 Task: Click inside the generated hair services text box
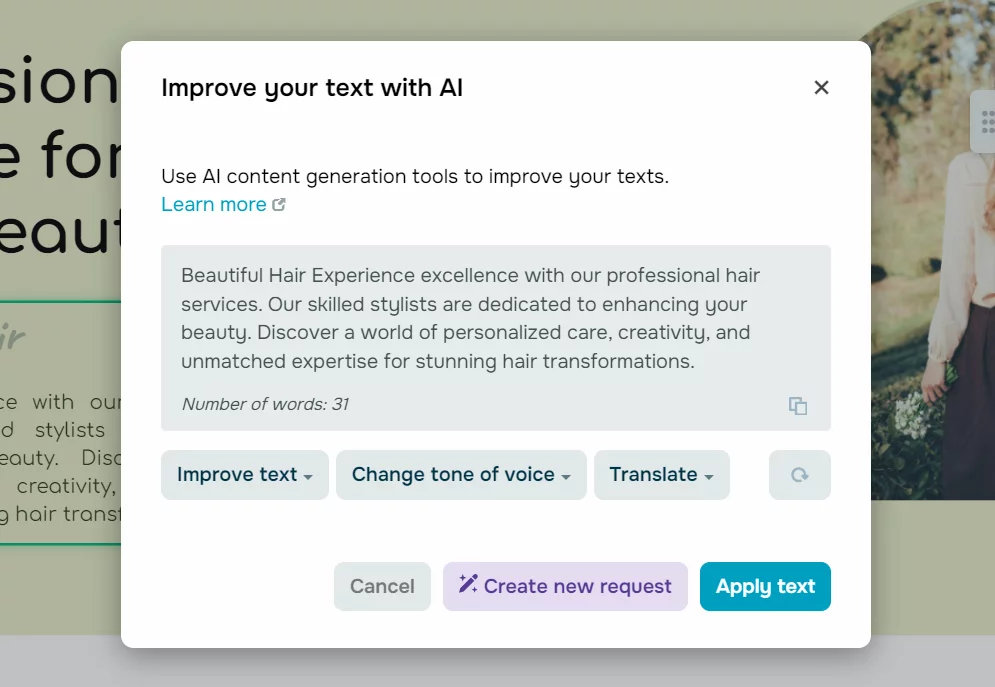click(470, 318)
